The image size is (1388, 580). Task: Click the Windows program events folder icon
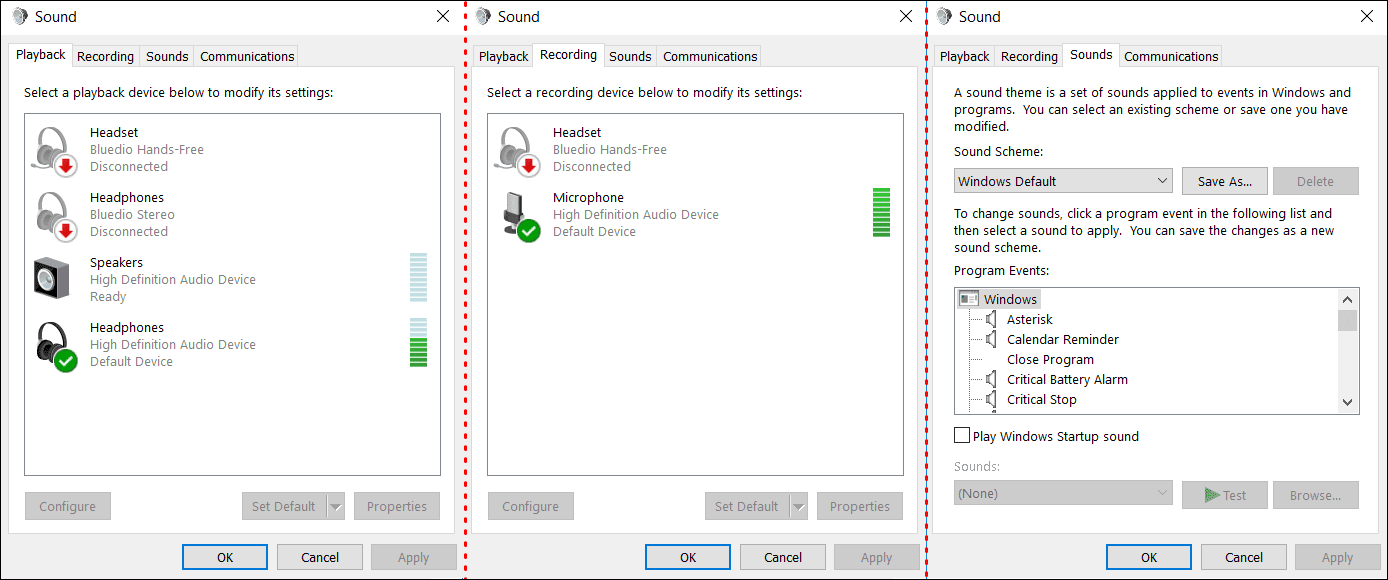coord(968,299)
